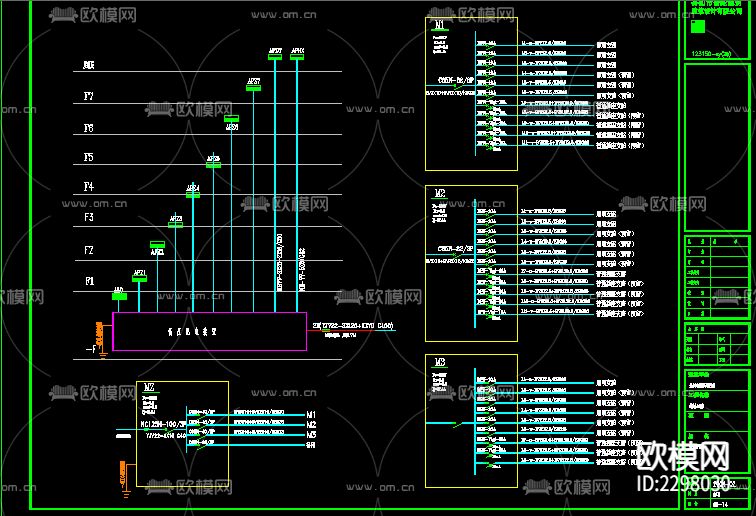
Task: Click the MZ panel title label
Action: tap(149, 387)
